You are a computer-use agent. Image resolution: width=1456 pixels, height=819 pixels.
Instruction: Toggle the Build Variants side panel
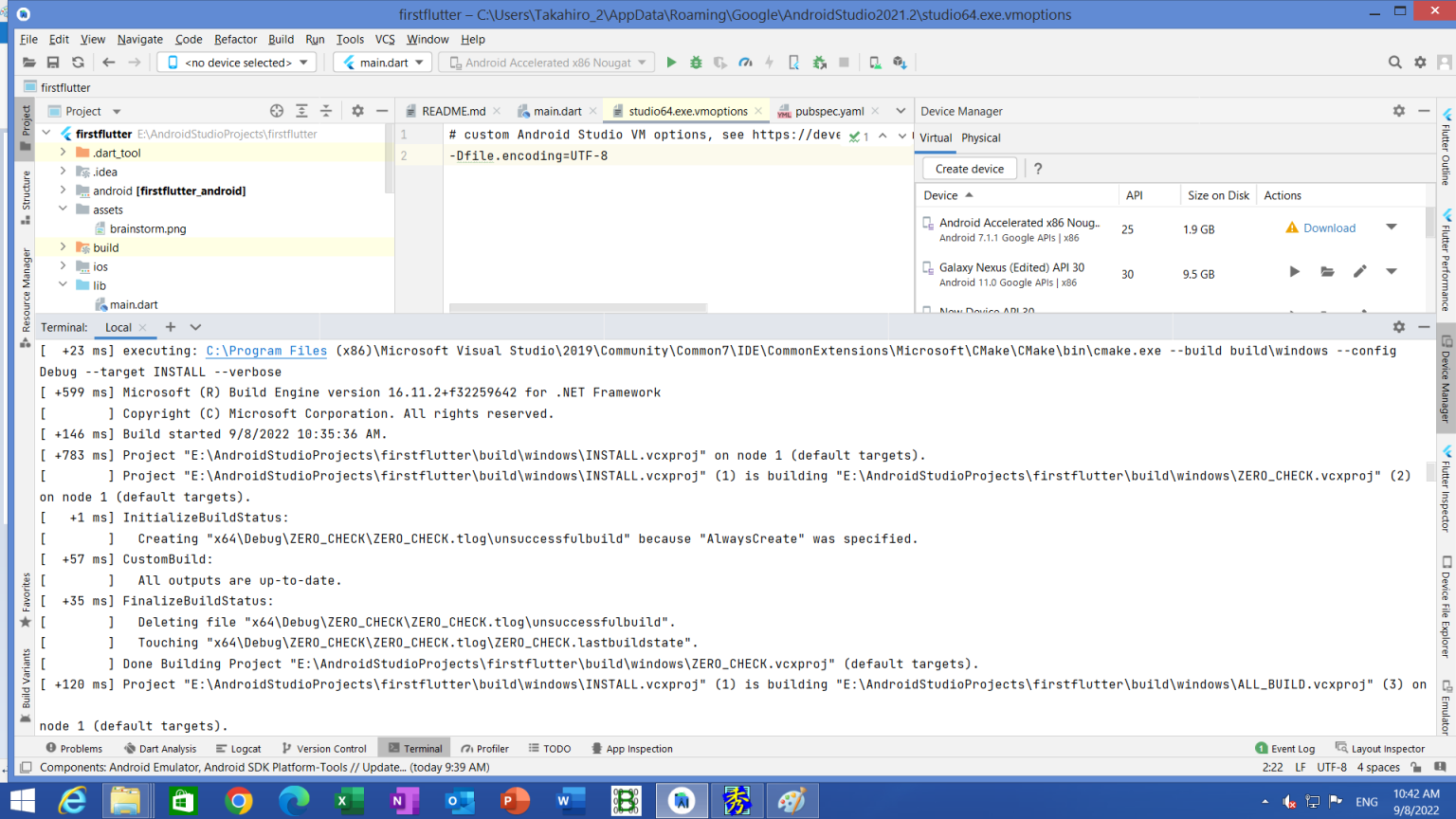click(26, 684)
